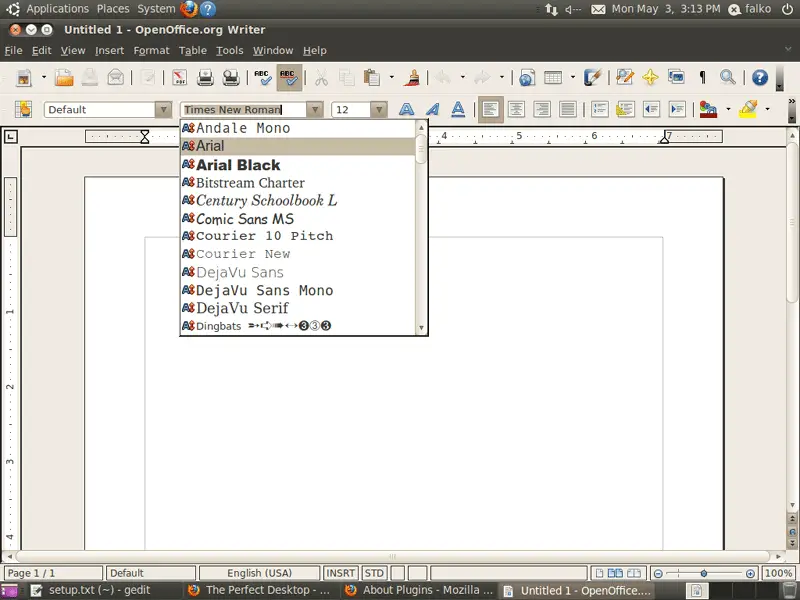
Task: Run Spelling and Grammar check
Action: tap(263, 78)
